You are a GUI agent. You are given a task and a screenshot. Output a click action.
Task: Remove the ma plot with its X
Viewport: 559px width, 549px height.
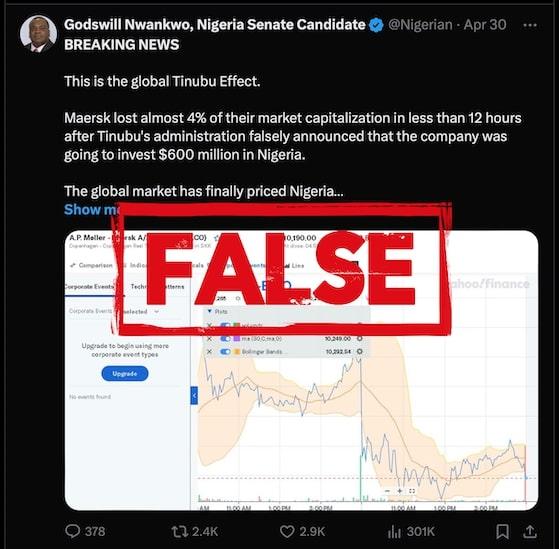click(x=210, y=339)
